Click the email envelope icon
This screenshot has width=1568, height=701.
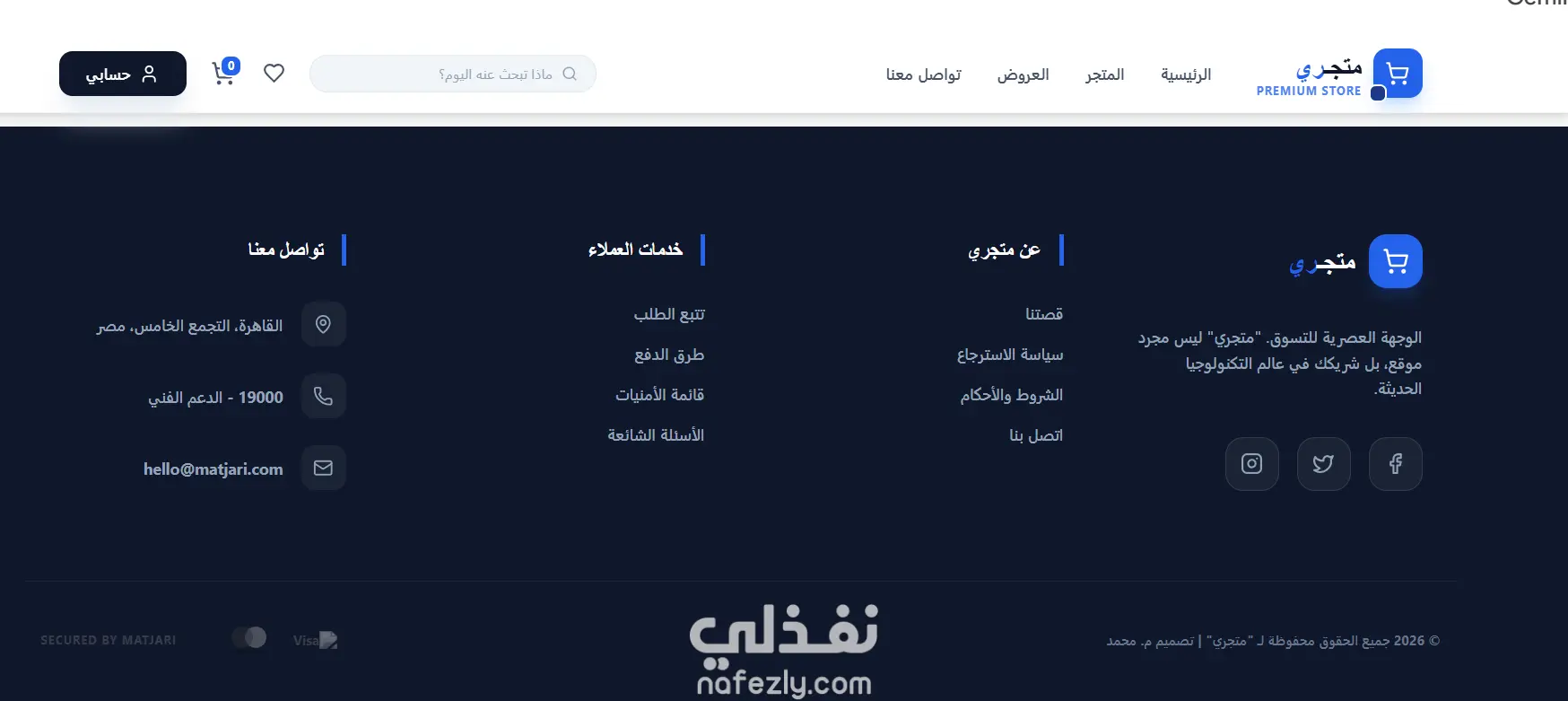click(324, 468)
